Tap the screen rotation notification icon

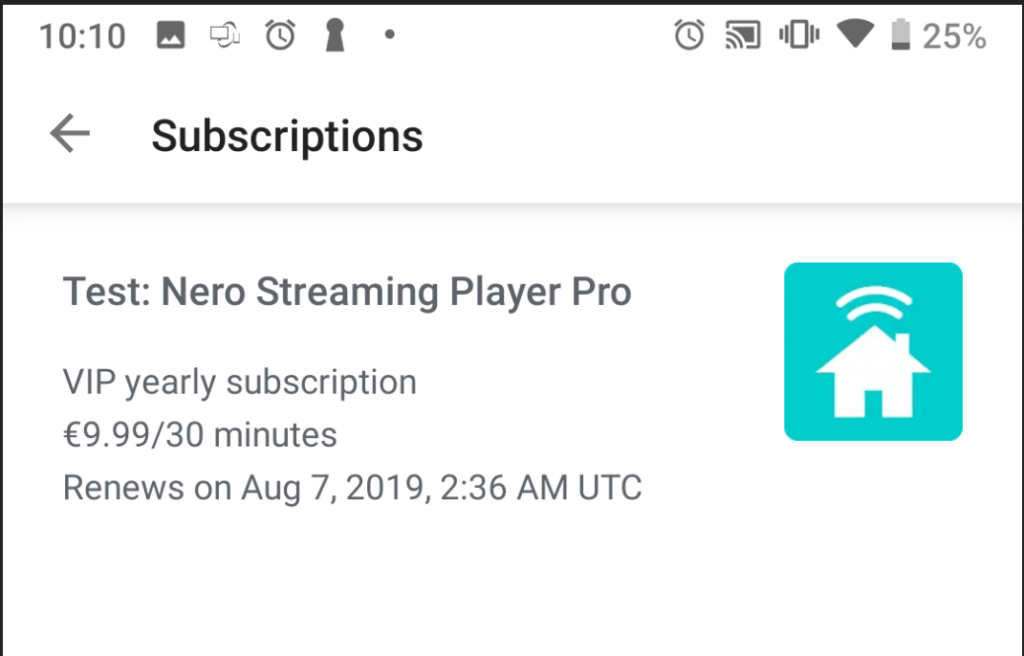coord(224,35)
